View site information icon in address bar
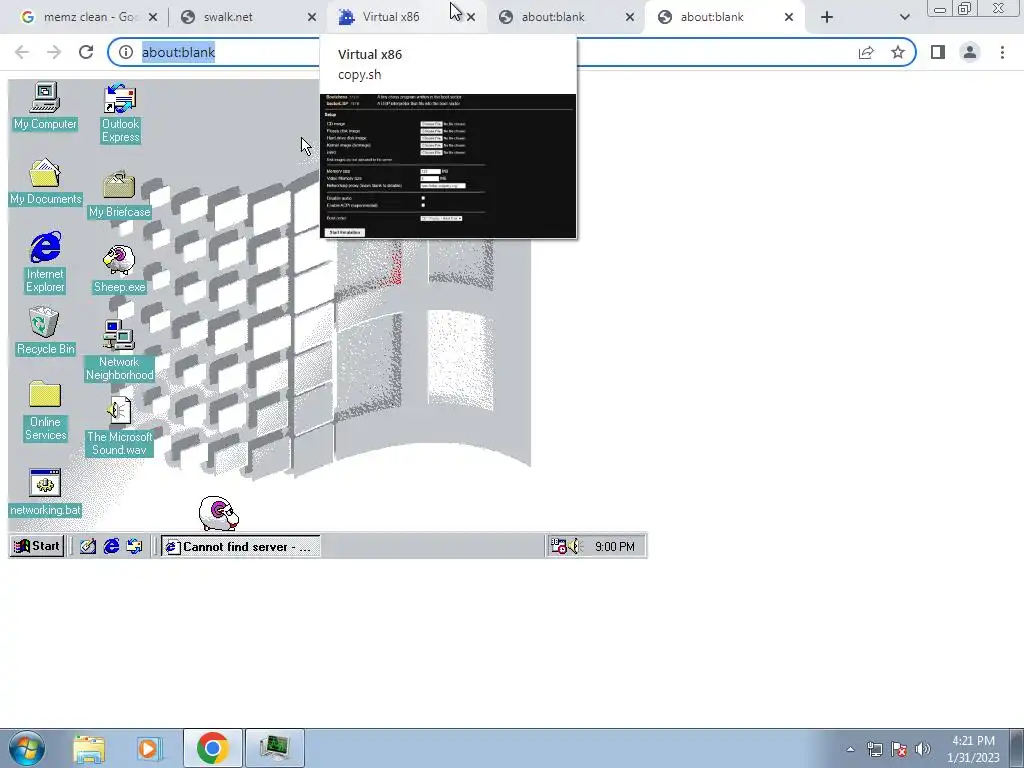This screenshot has height=768, width=1024. tap(125, 52)
